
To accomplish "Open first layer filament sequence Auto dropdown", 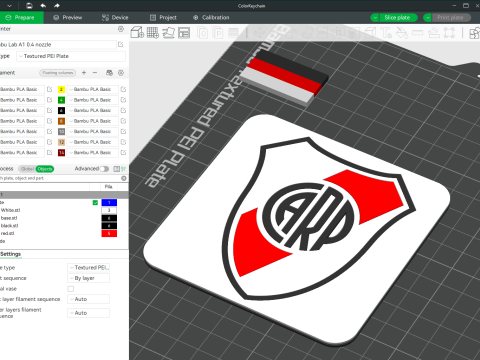I will pos(89,299).
